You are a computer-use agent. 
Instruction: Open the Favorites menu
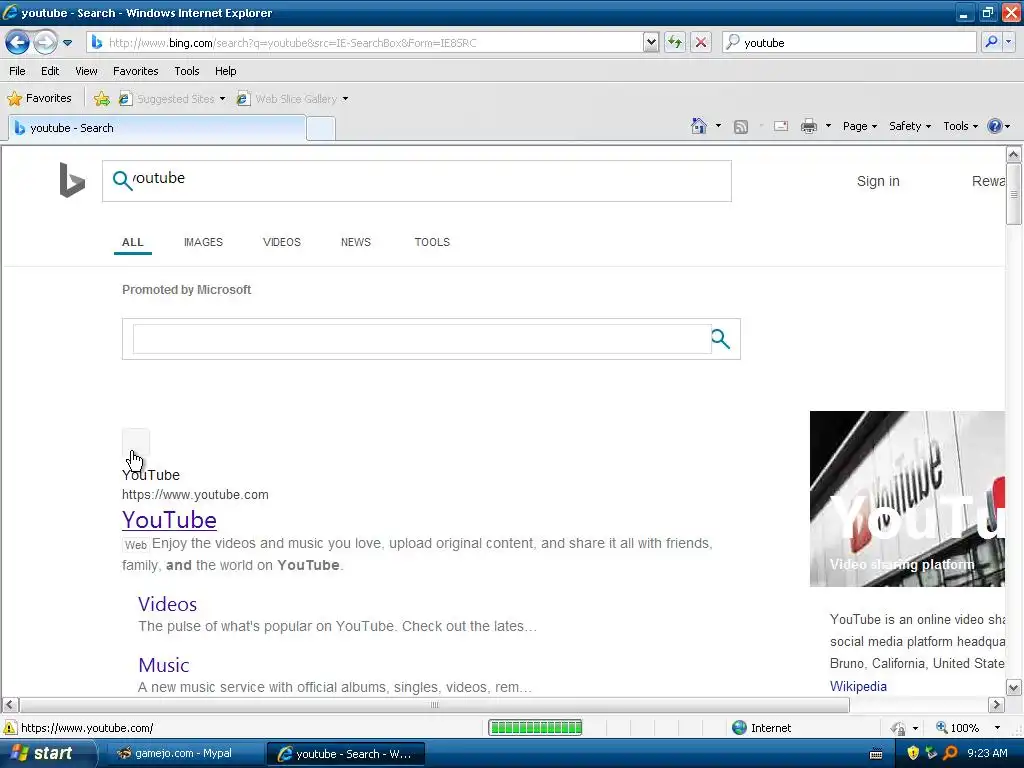click(135, 71)
